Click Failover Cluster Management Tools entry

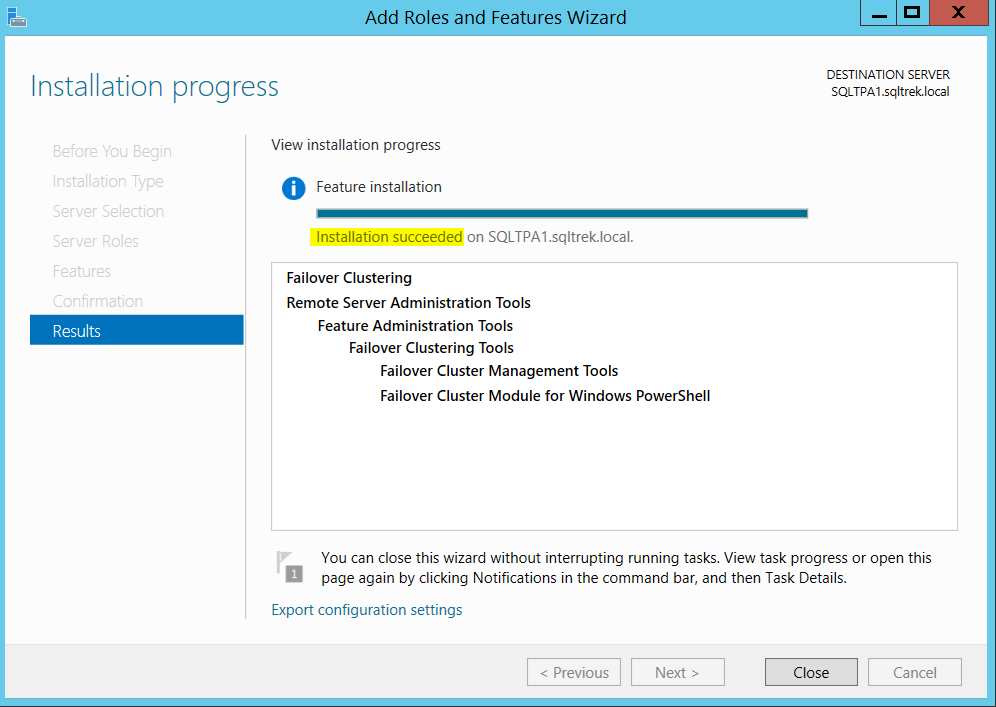pos(499,371)
